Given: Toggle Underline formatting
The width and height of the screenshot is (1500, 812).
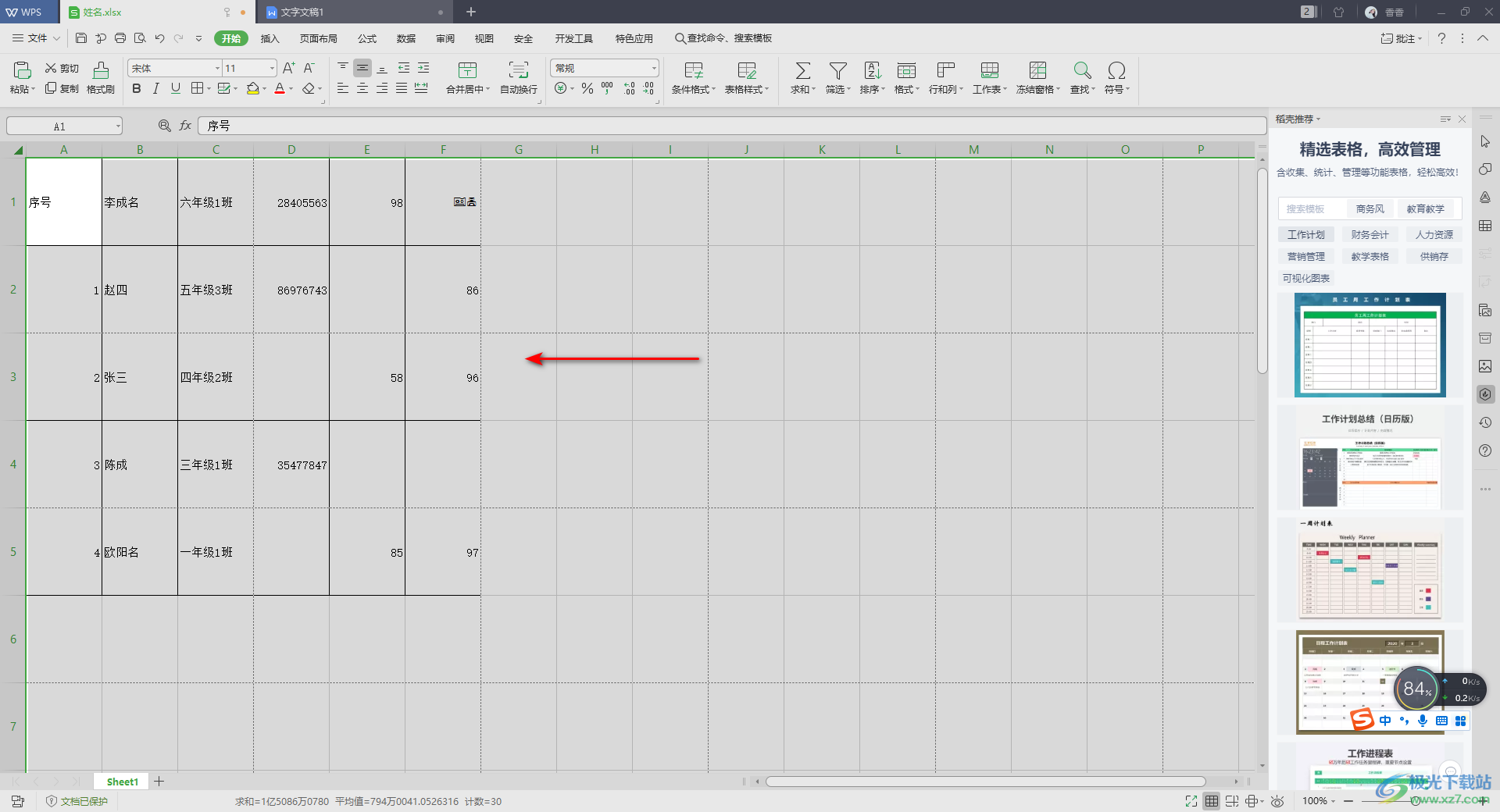Looking at the screenshot, I should [176, 89].
